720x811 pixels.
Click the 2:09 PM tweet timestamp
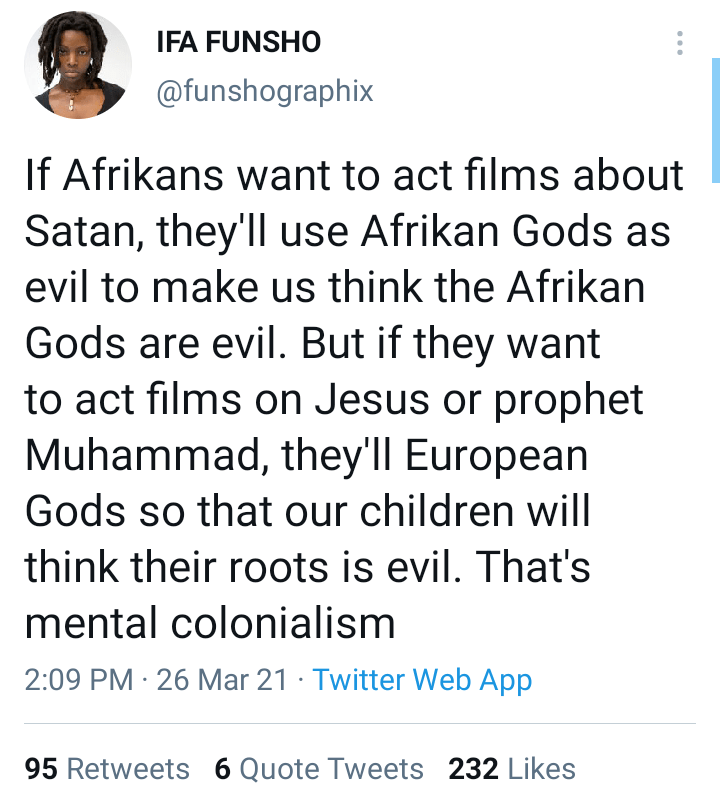pos(79,680)
